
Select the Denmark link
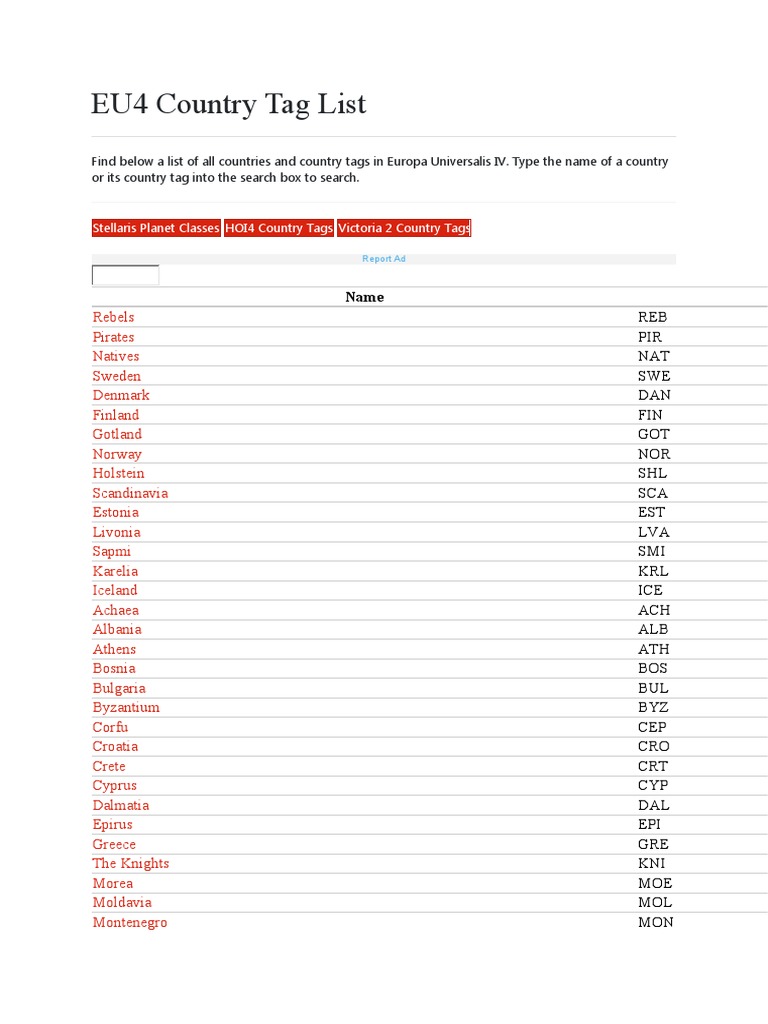tap(121, 395)
